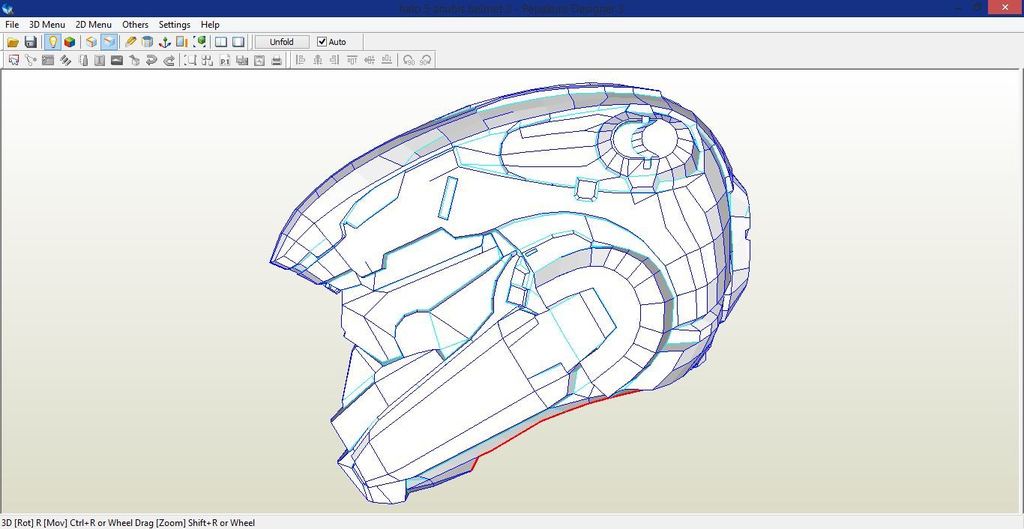
Task: Open the Settings menu
Action: coord(174,24)
